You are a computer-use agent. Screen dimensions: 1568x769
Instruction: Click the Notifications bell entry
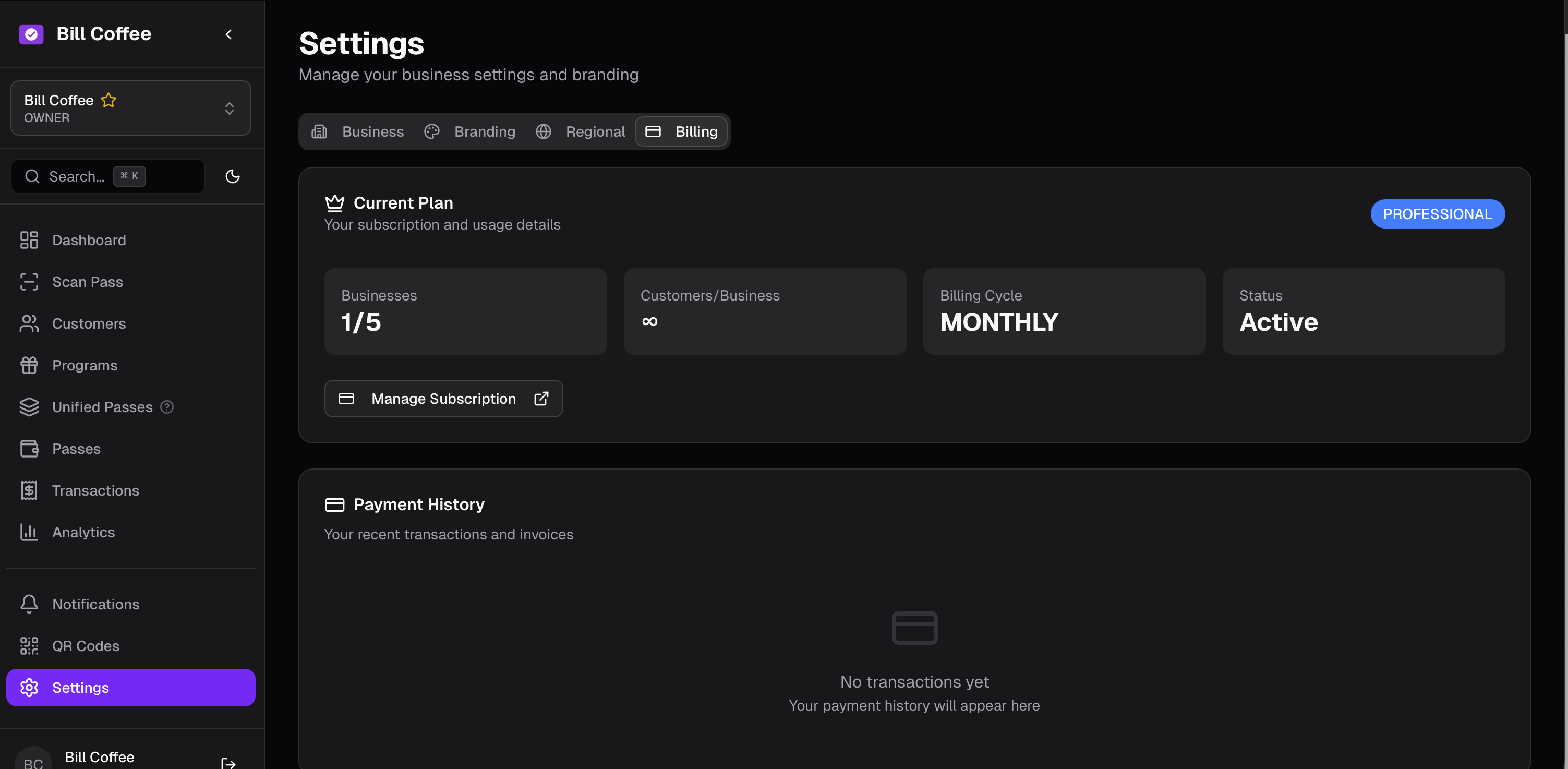95,604
